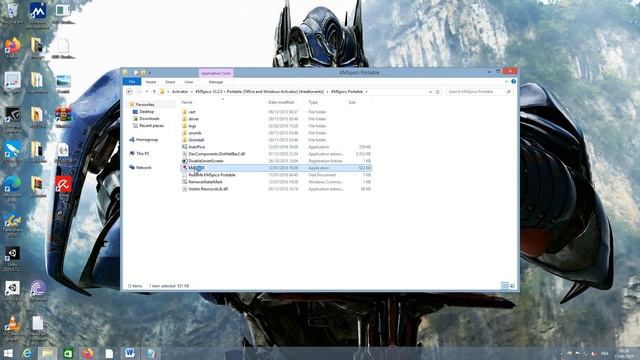Open the driver folder
This screenshot has width=640, height=360.
193,119
